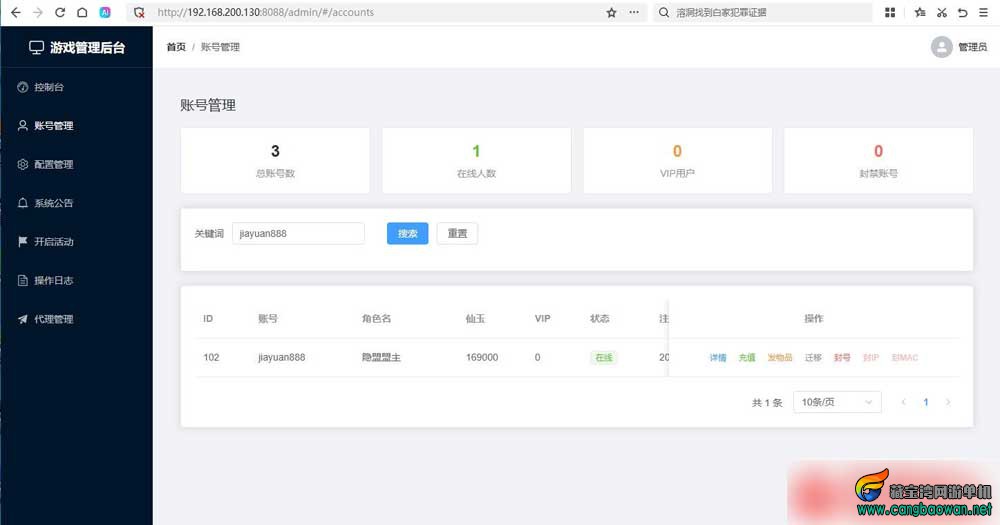Click the 操作日志 document icon
Image resolution: width=1000 pixels, height=525 pixels.
tap(23, 280)
